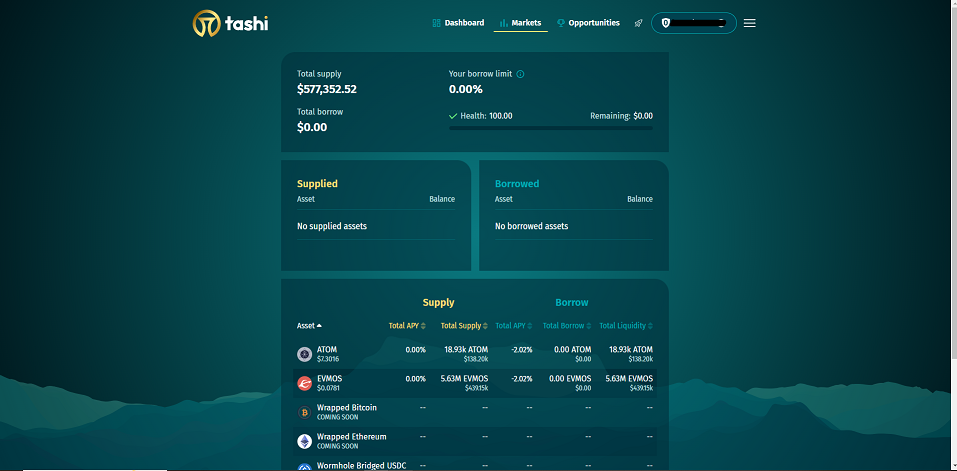Click the ATOM token icon
This screenshot has height=471, width=957.
coord(304,354)
